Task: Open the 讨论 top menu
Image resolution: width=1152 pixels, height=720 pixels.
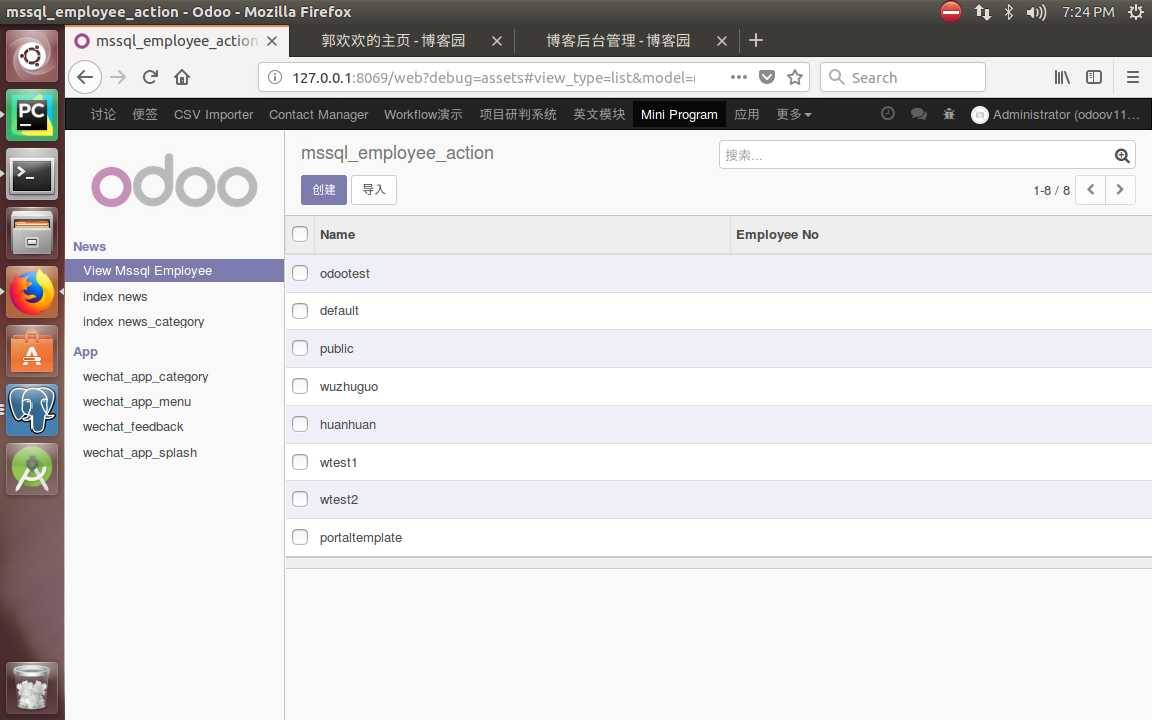Action: (103, 115)
